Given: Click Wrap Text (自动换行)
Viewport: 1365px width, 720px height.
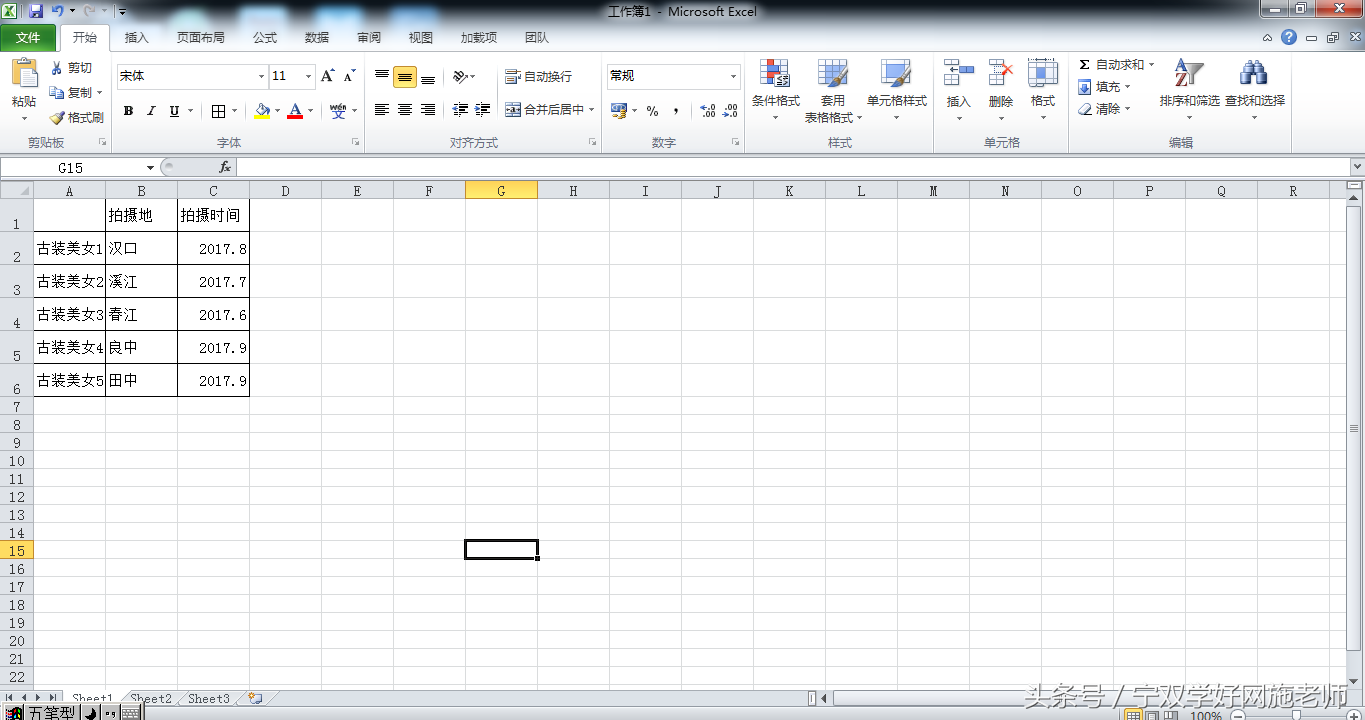Looking at the screenshot, I should 539,77.
